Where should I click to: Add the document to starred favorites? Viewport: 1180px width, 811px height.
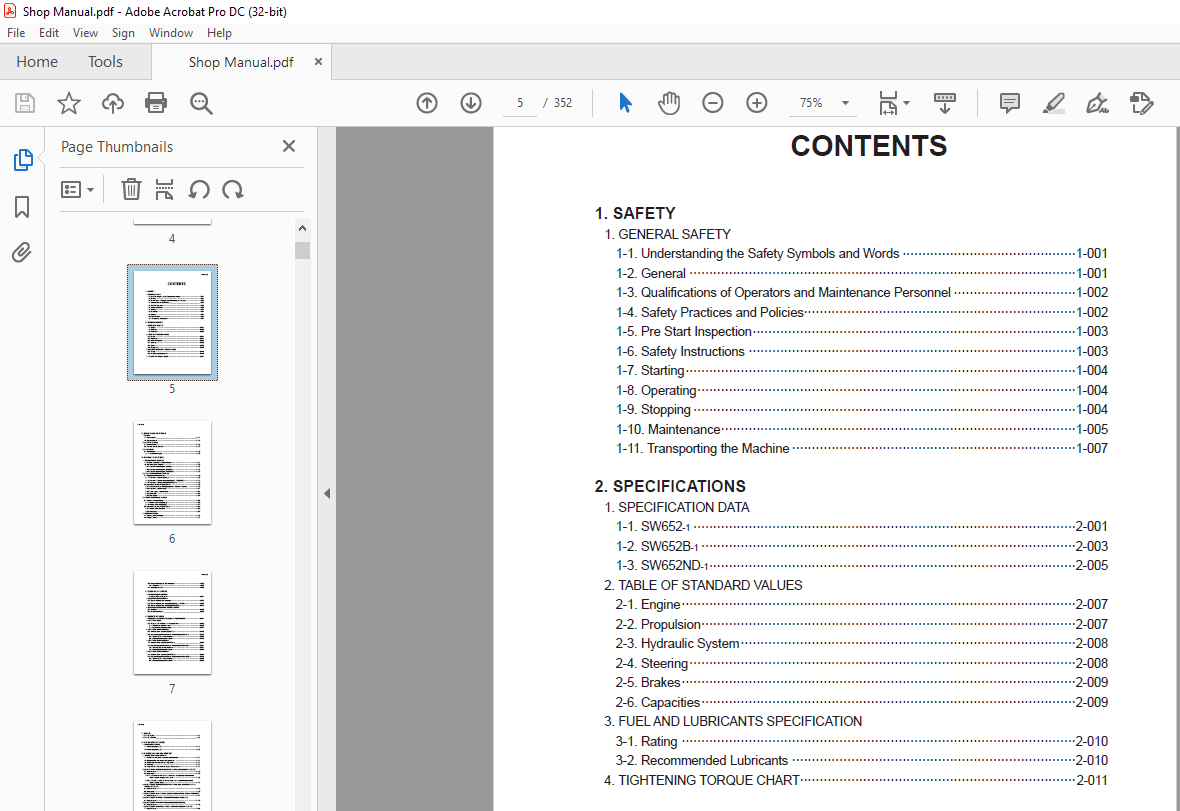[68, 103]
